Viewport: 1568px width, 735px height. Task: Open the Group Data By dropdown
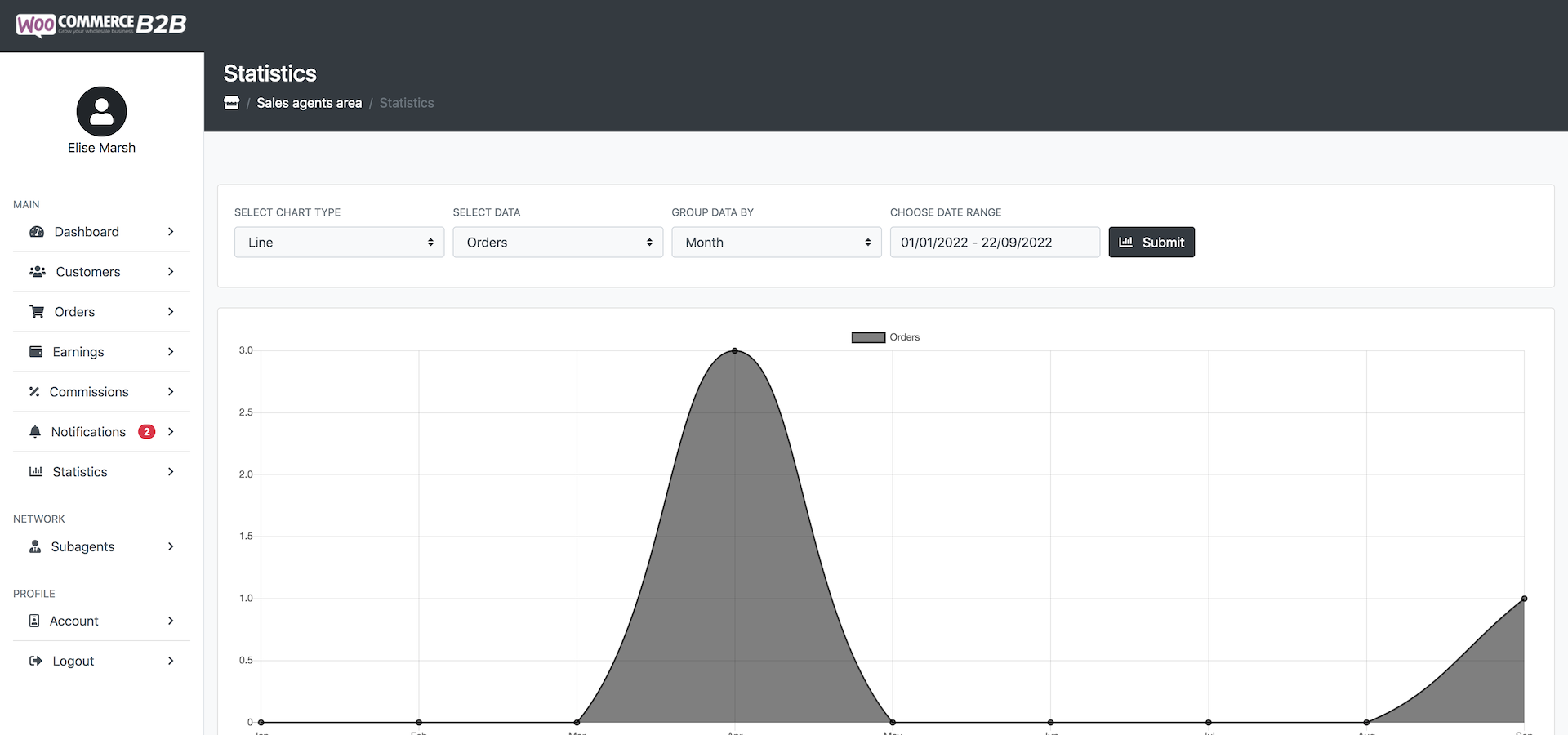777,243
